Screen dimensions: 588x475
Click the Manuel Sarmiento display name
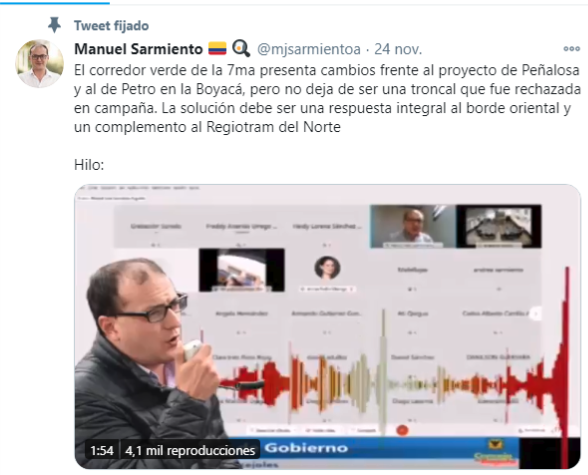click(x=138, y=49)
